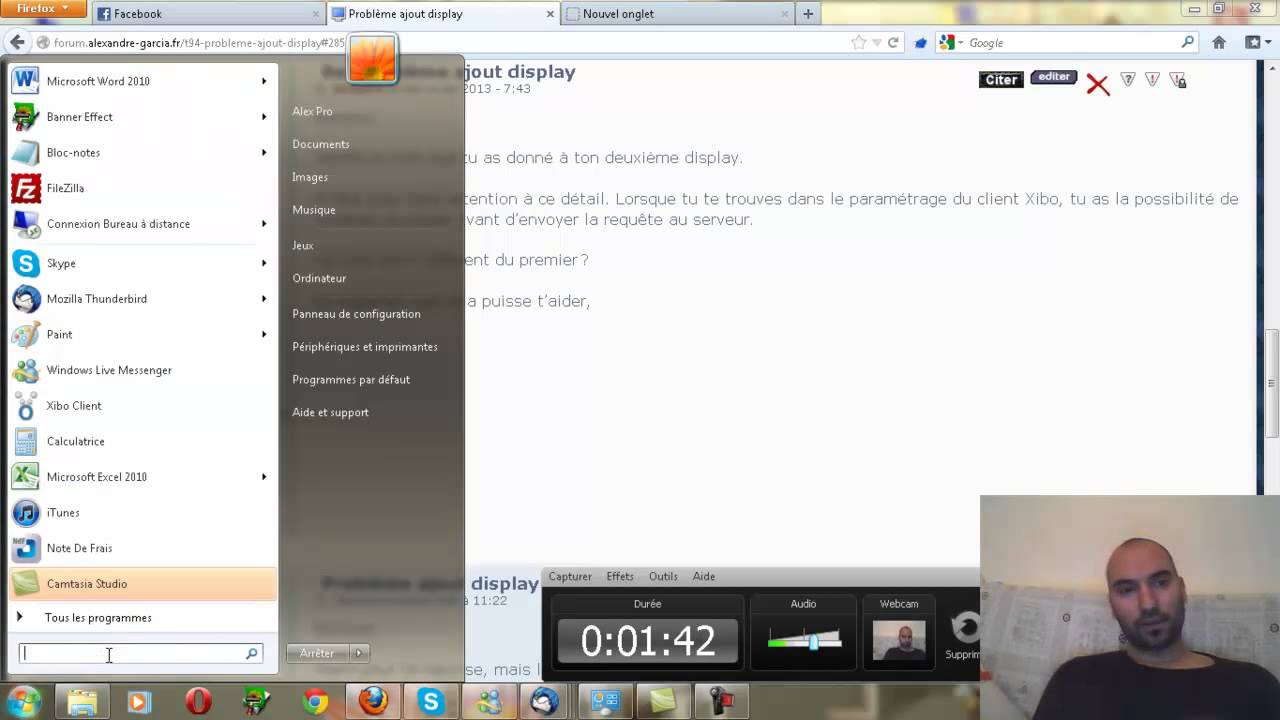Expand Microsoft Word 2010 recent files arrow
This screenshot has height=720, width=1280.
point(264,81)
